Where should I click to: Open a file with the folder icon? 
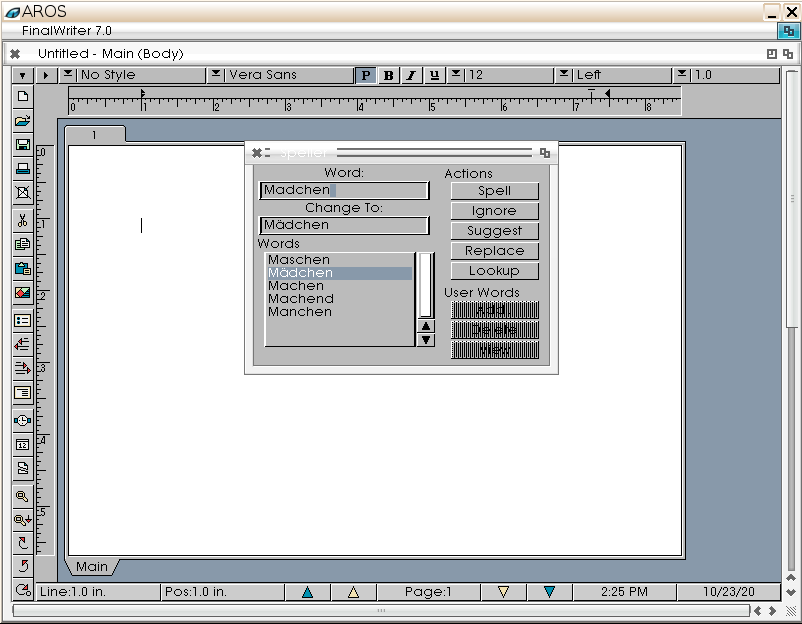[x=23, y=121]
